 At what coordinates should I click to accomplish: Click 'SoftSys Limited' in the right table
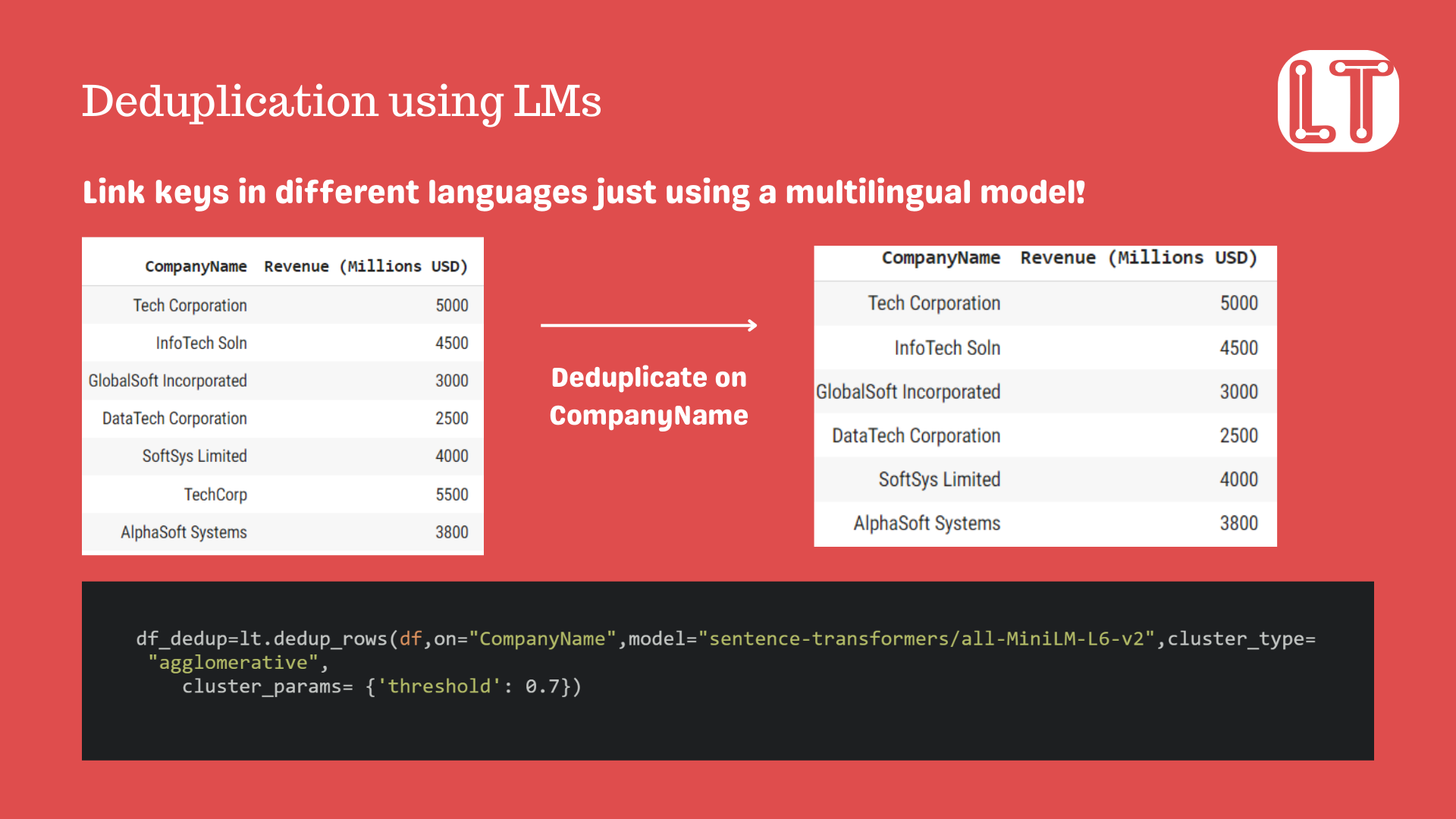pyautogui.click(x=939, y=479)
